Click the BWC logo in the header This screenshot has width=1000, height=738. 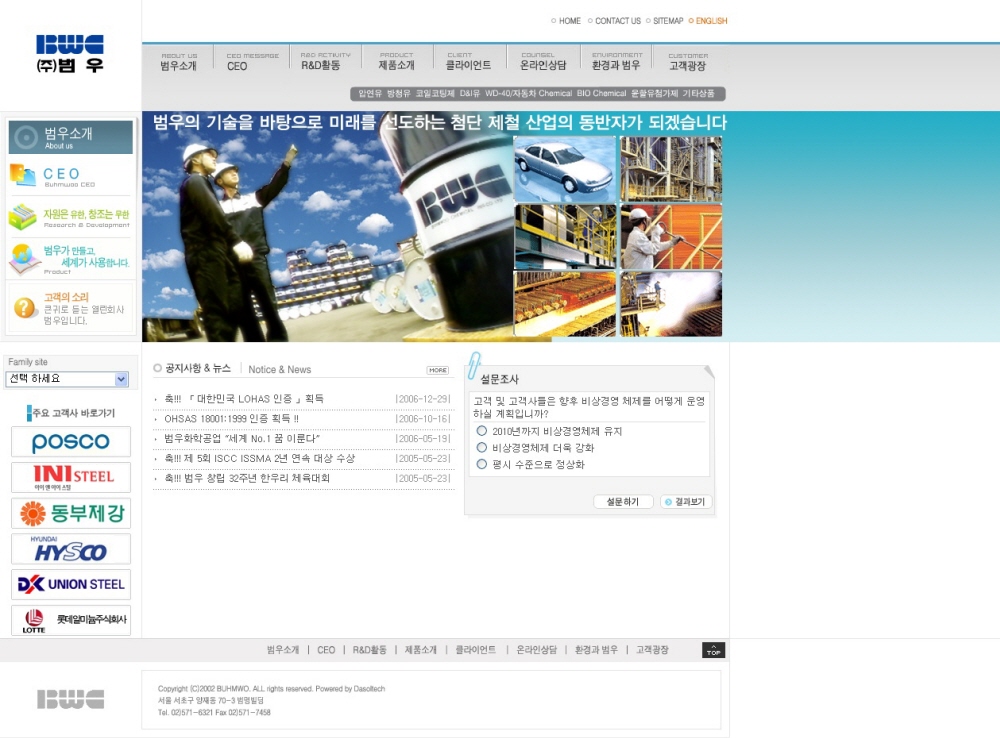(70, 54)
